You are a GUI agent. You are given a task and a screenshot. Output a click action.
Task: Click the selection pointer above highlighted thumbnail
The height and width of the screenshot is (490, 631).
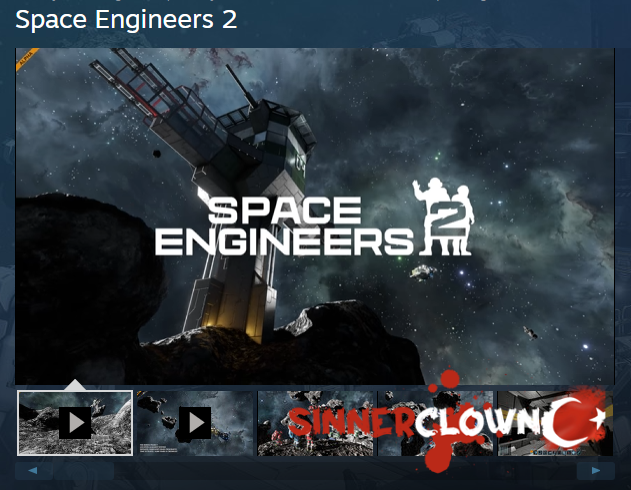pos(75,385)
